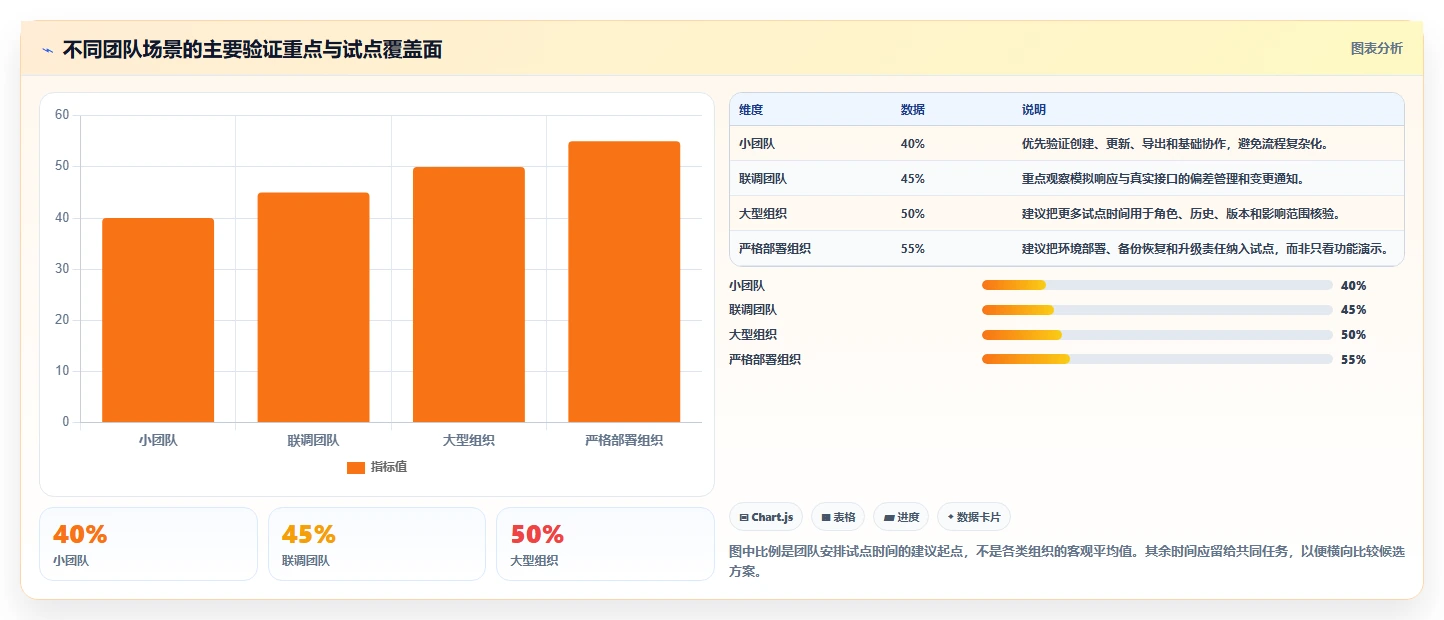Click the 联调团队 progress bar
Screen dimensions: 1444x620
pyautogui.click(x=1157, y=310)
